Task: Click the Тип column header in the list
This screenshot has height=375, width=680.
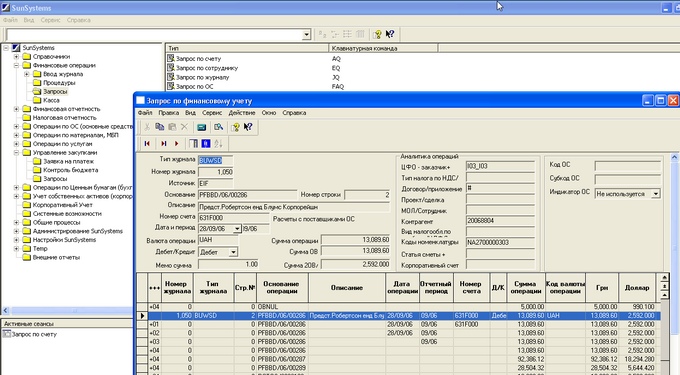Action: tap(247, 48)
